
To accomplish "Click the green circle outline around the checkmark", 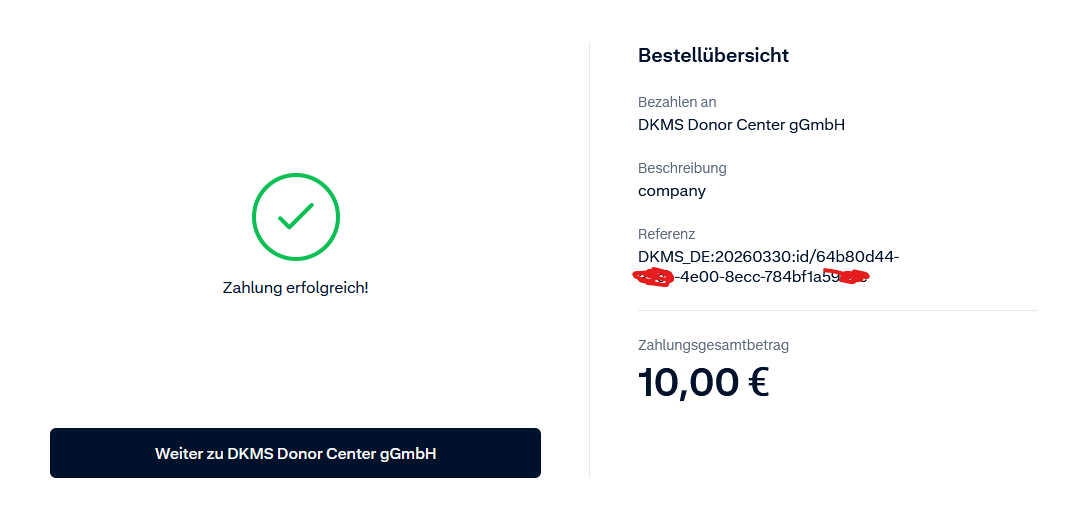I will tap(254, 217).
